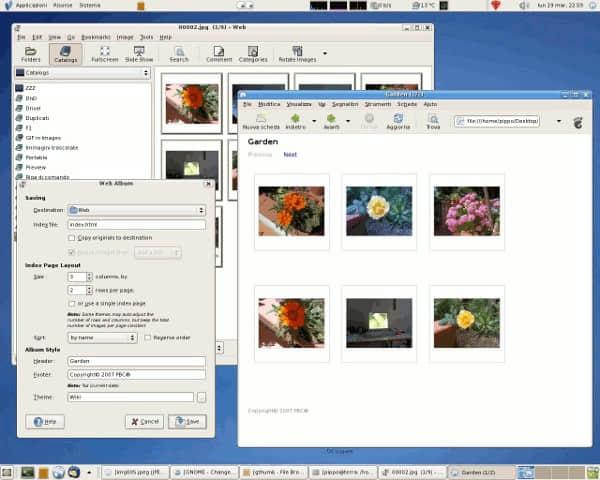Switch to Fullscreen mode
Viewport: 600px width, 480px height.
[x=104, y=53]
